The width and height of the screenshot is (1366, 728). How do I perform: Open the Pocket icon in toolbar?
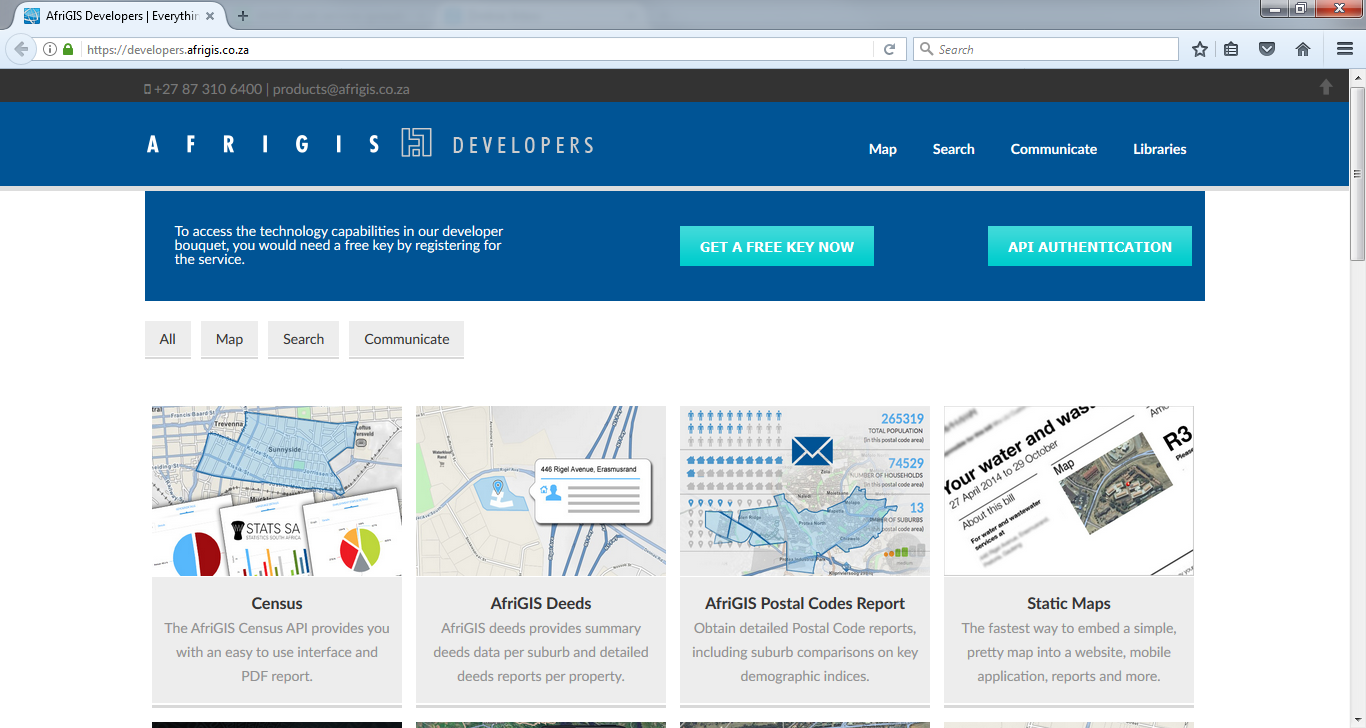click(x=1267, y=49)
